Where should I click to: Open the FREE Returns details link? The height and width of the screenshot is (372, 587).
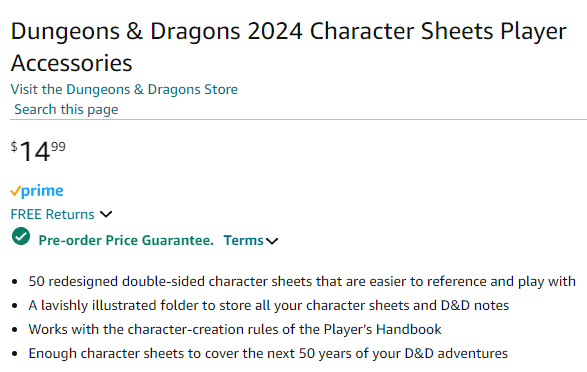(52, 214)
